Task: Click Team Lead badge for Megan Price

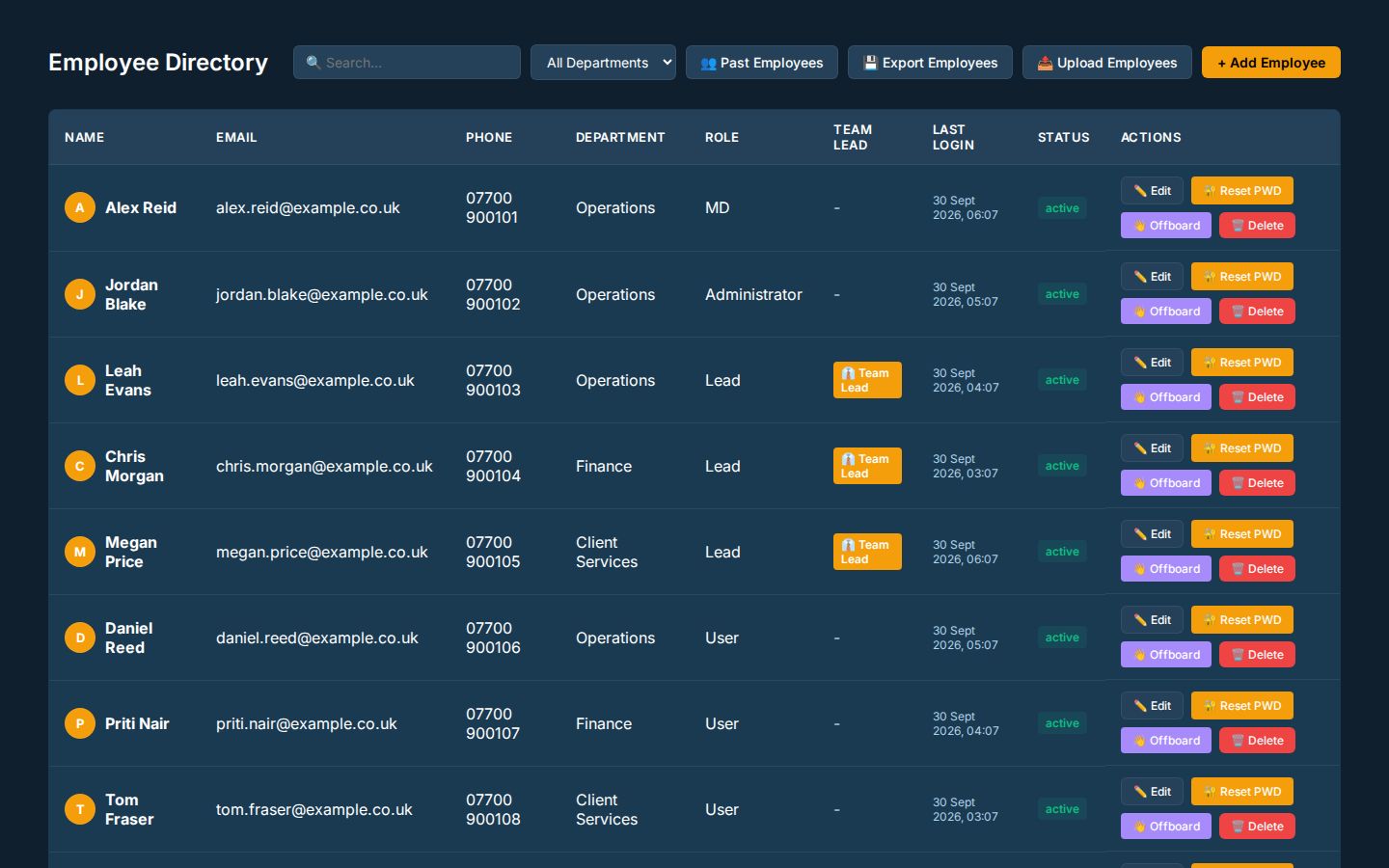Action: pyautogui.click(x=867, y=552)
